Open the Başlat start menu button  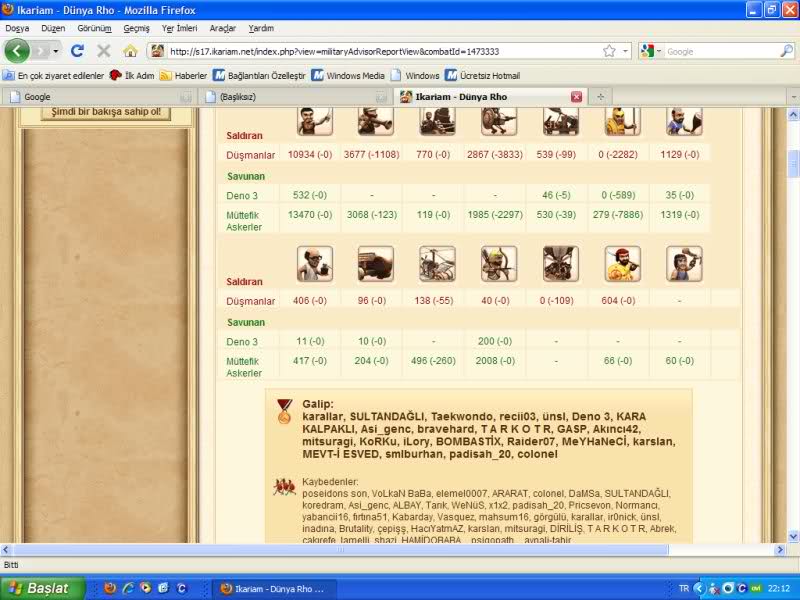pyautogui.click(x=42, y=588)
